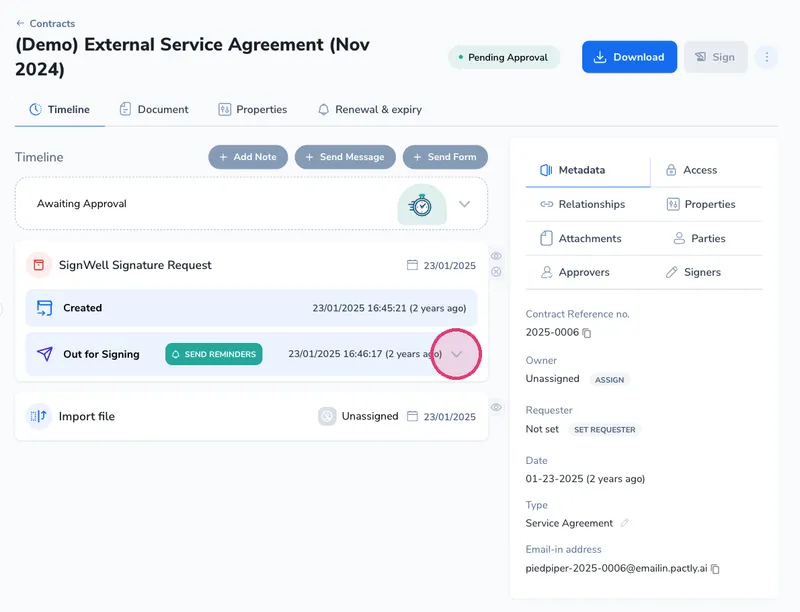The image size is (800, 612).
Task: Expand the Out for Signing row chevron
Action: 457,354
